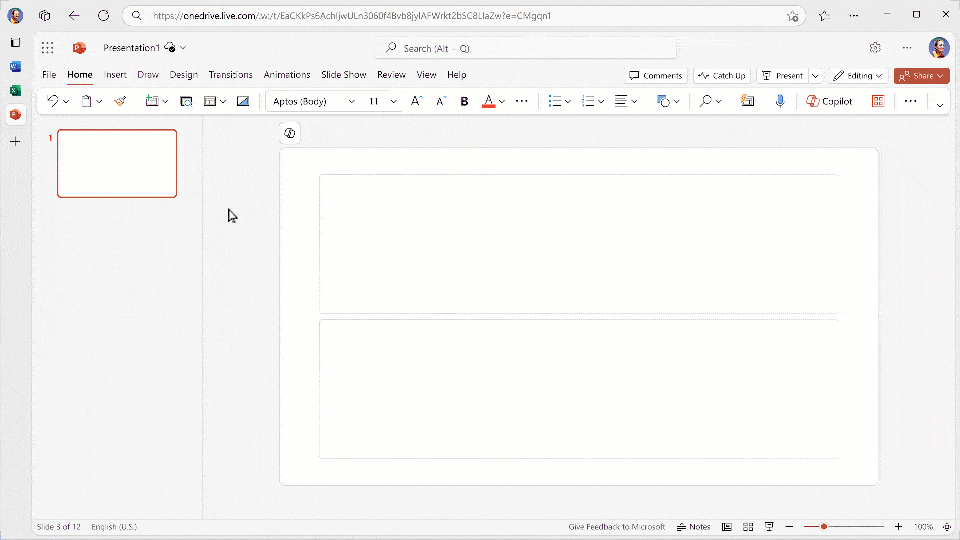This screenshot has height=540, width=960.
Task: Click the New Slide icon
Action: [151, 101]
